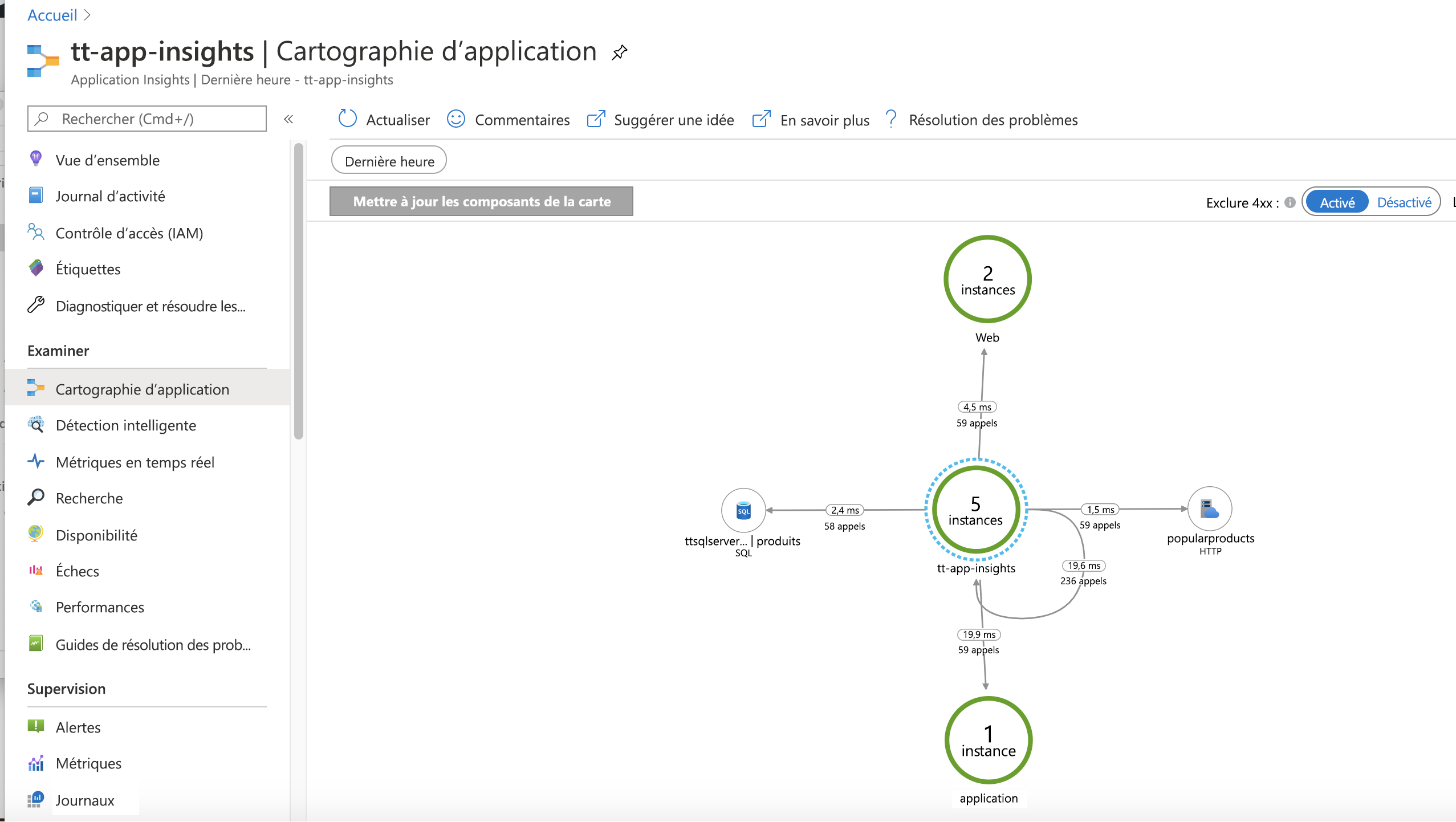
Task: Click the Détection intelligente icon
Action: point(36,424)
